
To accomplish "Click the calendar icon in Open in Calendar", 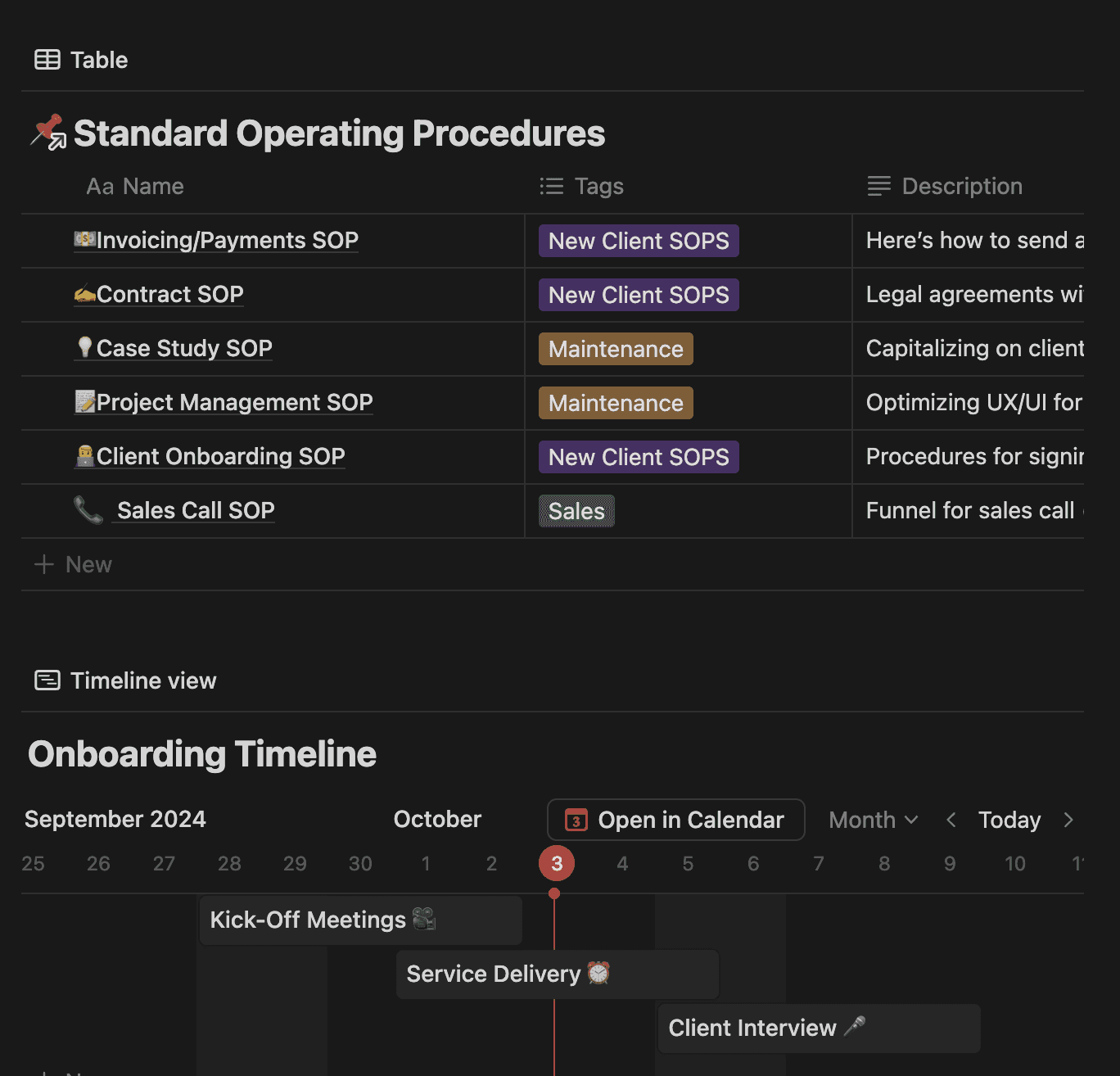I will coord(576,820).
